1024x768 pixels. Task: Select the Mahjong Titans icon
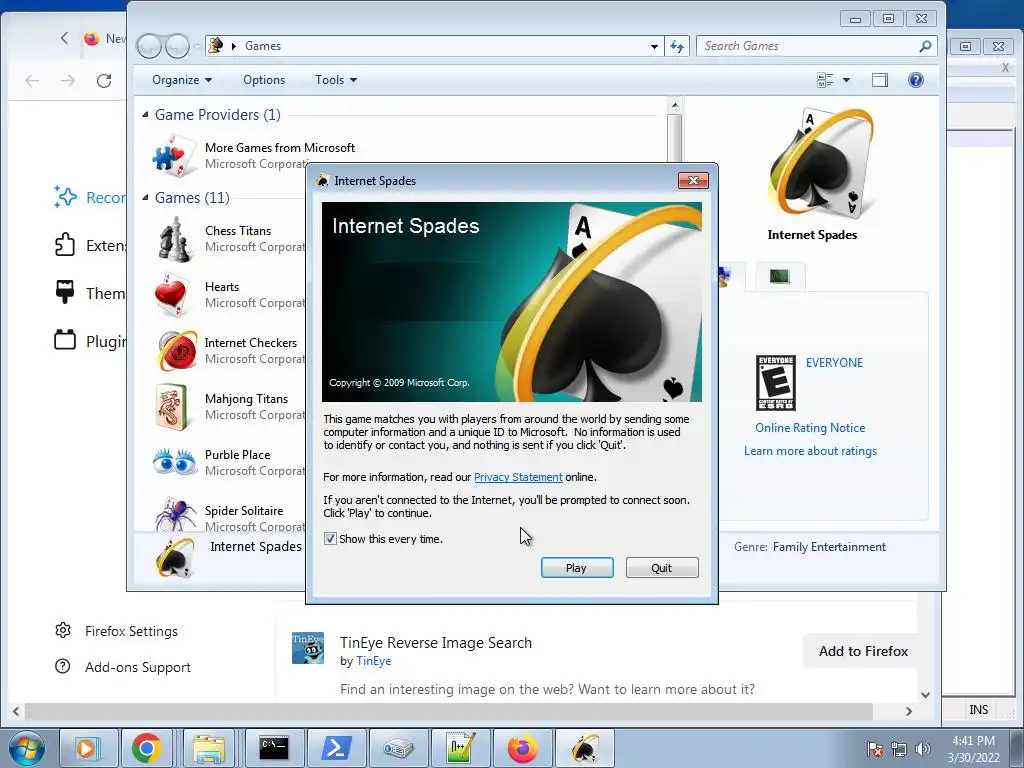(x=171, y=407)
